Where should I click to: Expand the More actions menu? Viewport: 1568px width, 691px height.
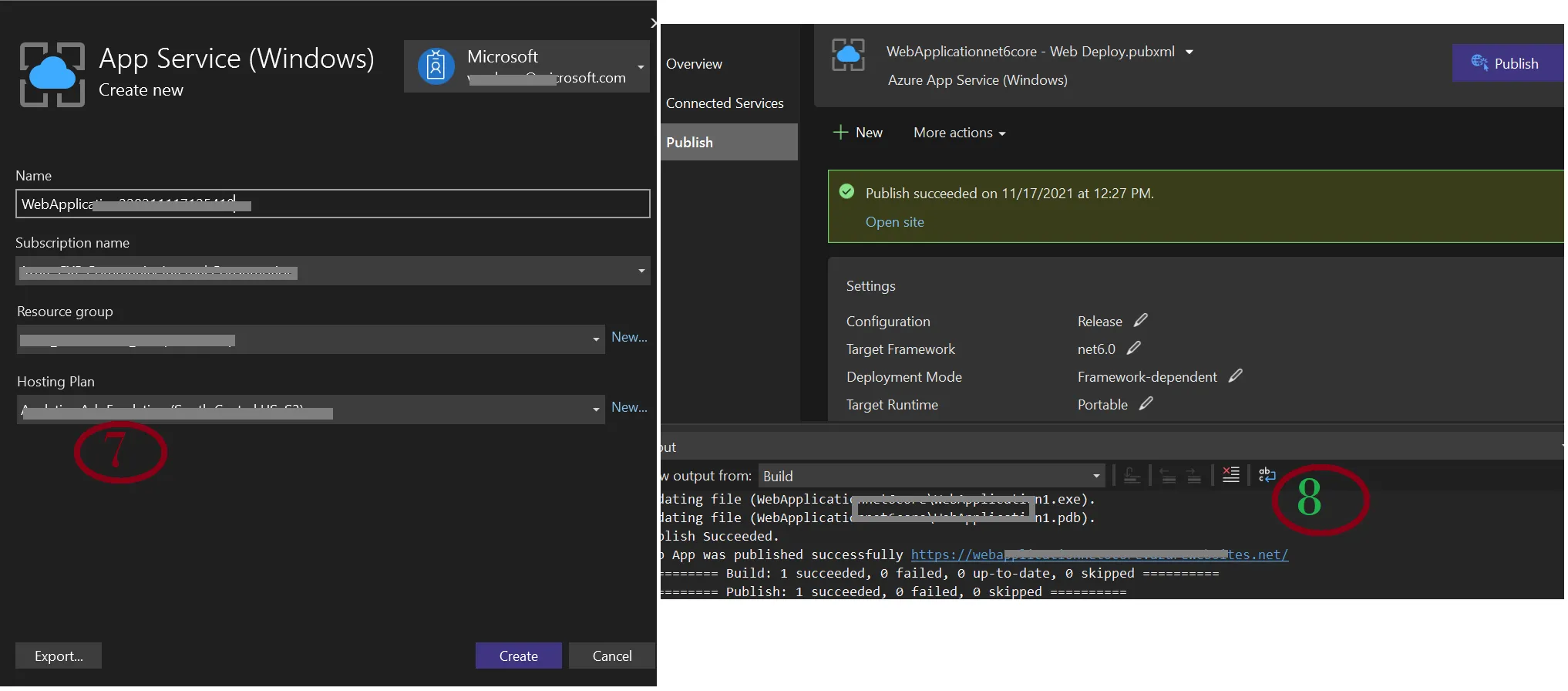point(959,133)
